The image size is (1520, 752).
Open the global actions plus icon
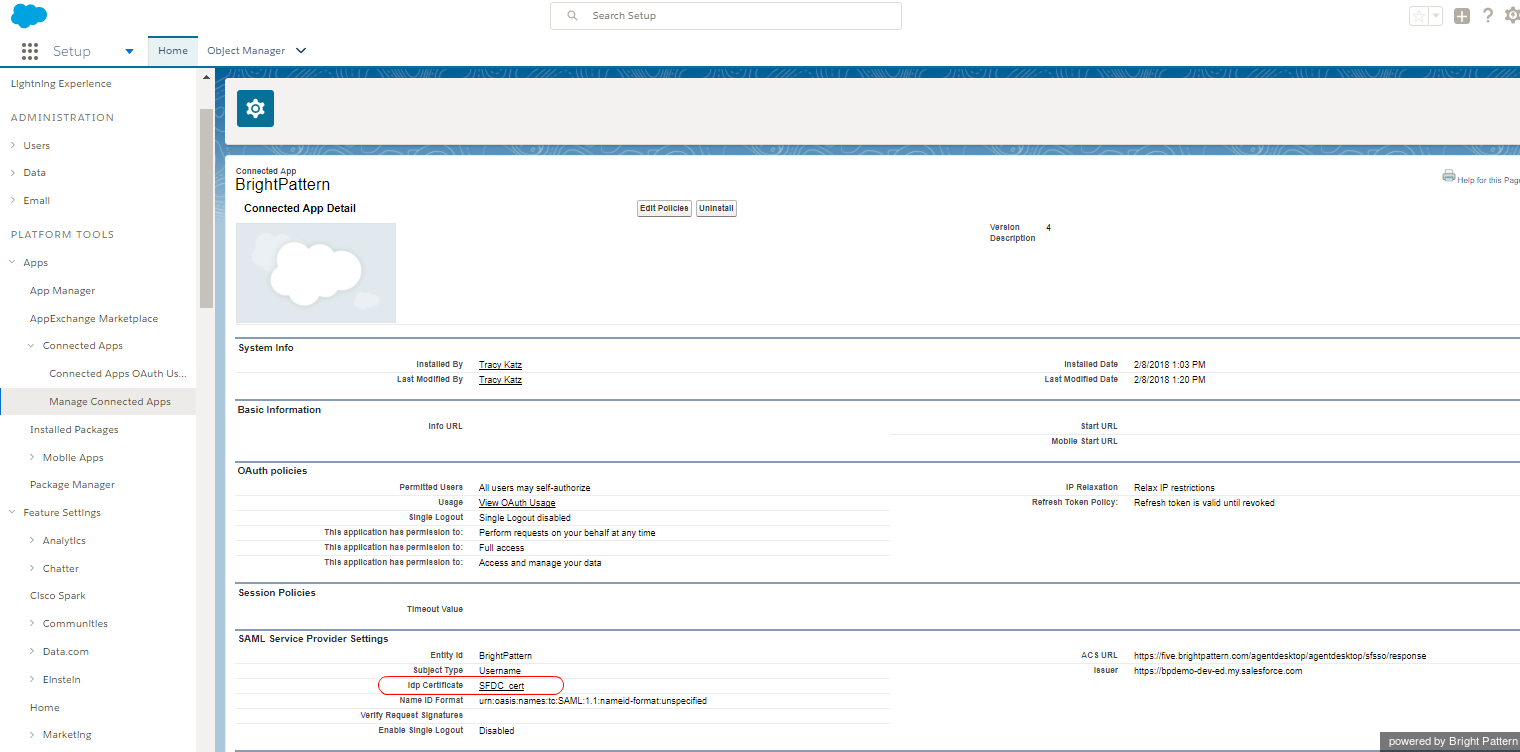1462,16
